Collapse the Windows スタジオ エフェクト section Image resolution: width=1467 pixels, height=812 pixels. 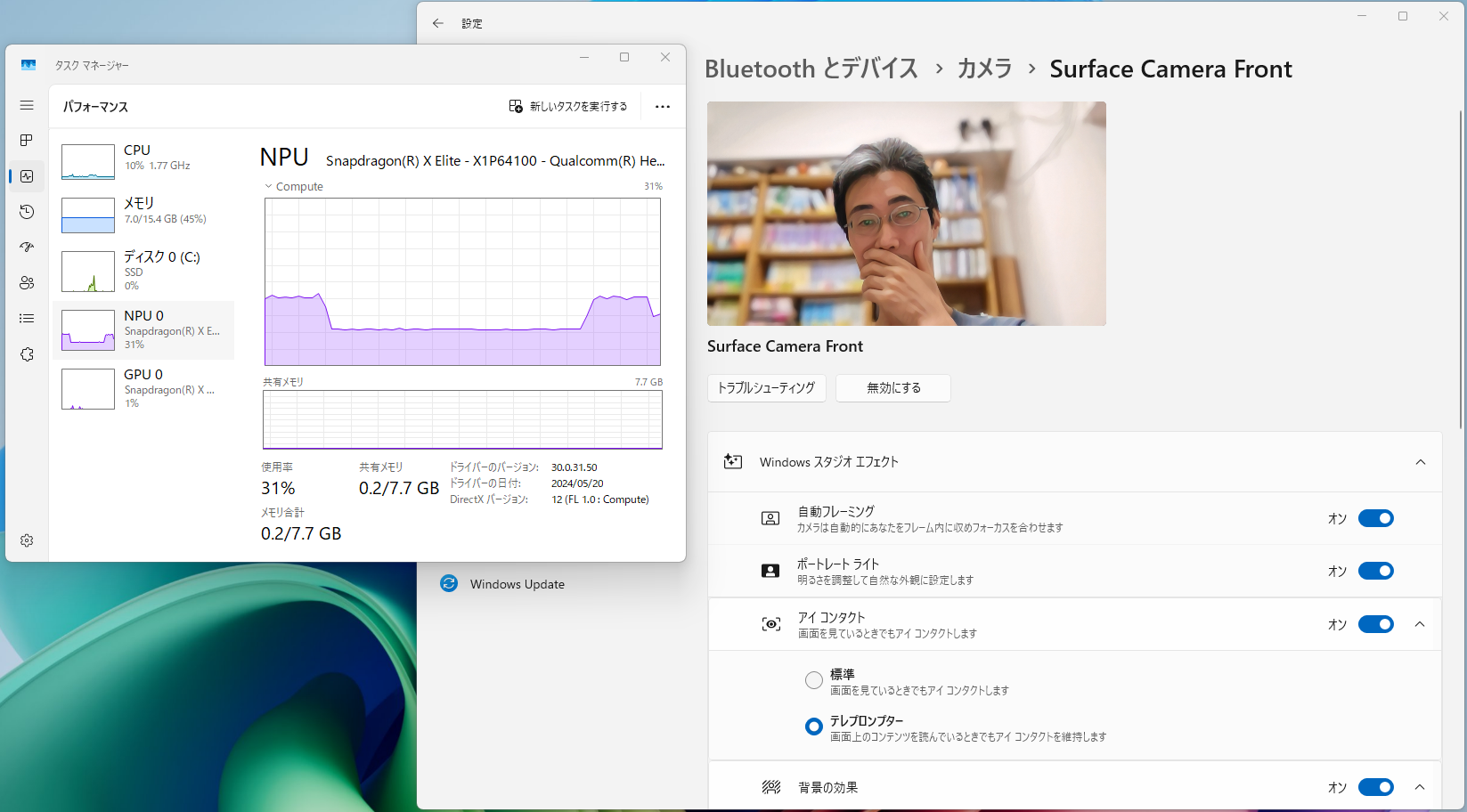1419,462
